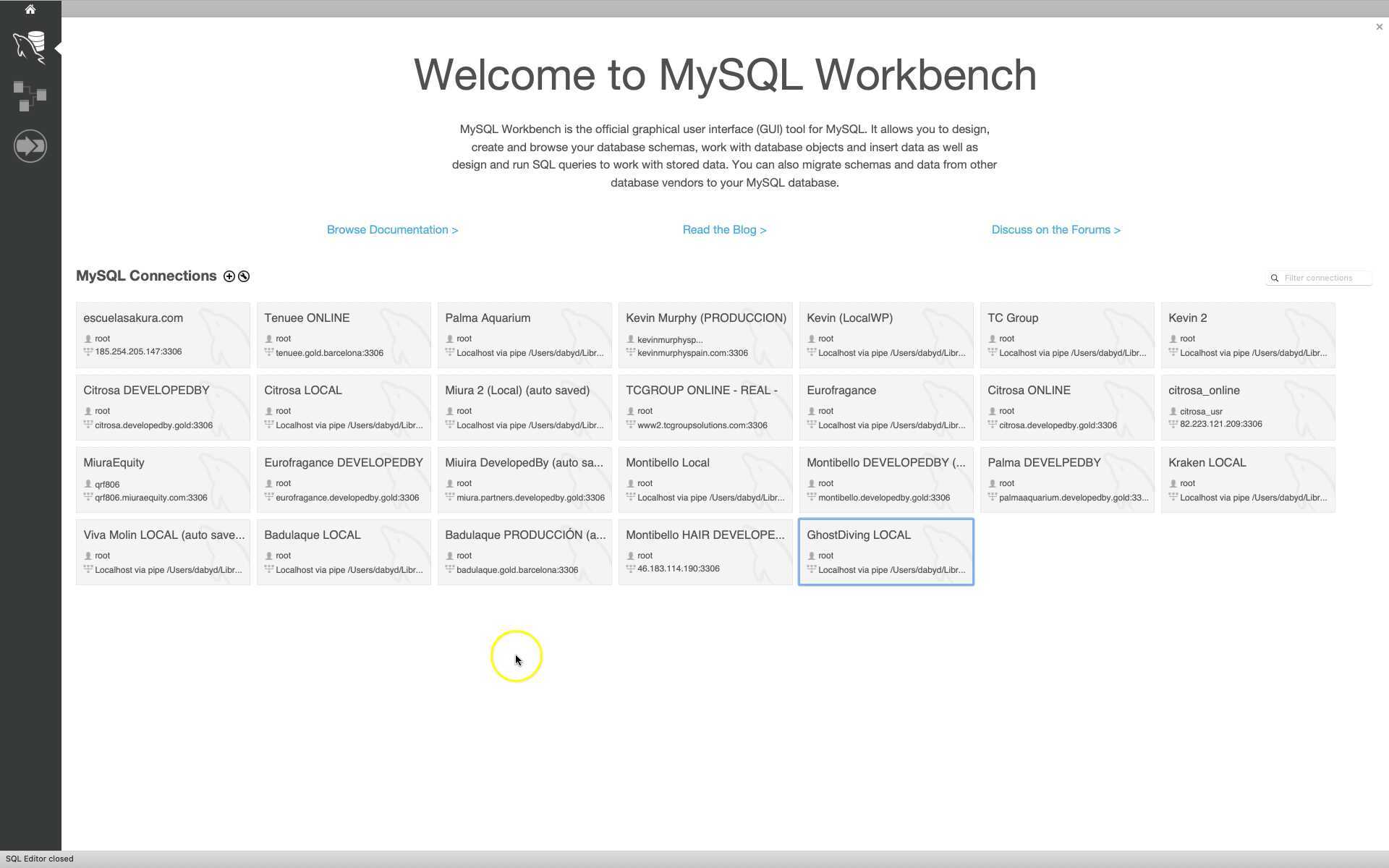Open the MiuraEquity connection tile

click(163, 480)
